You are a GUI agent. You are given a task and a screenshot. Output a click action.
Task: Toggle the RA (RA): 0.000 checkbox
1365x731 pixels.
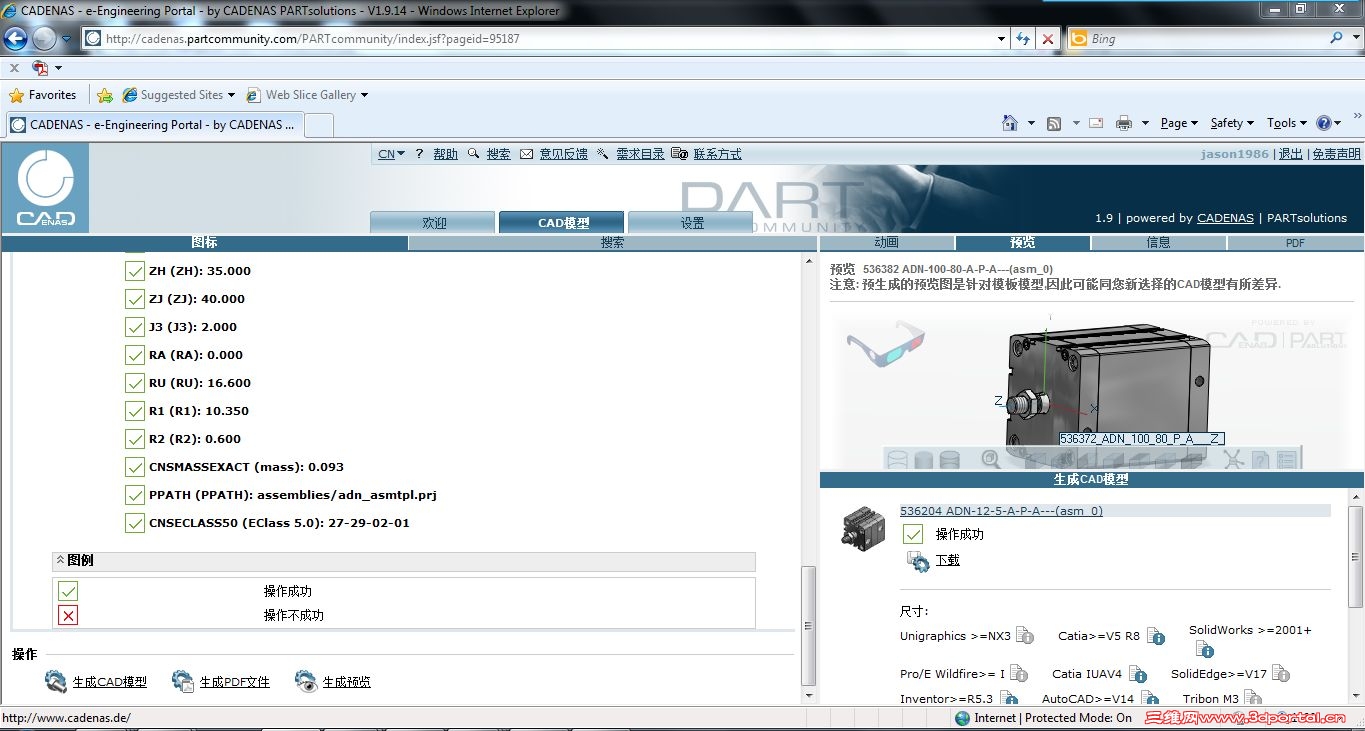click(134, 355)
